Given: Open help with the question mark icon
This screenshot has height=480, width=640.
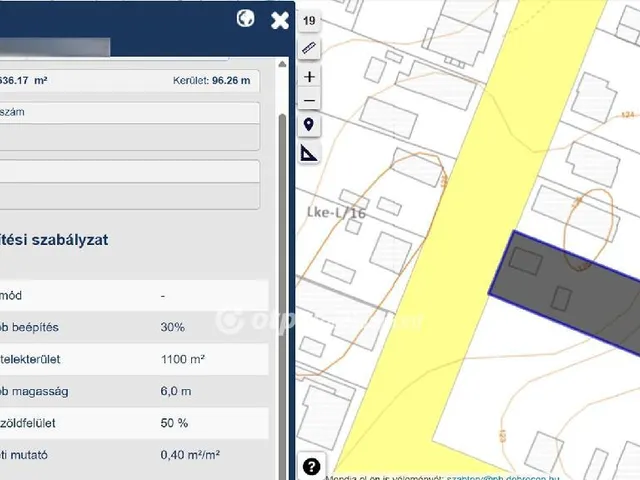Looking at the screenshot, I should [x=311, y=466].
